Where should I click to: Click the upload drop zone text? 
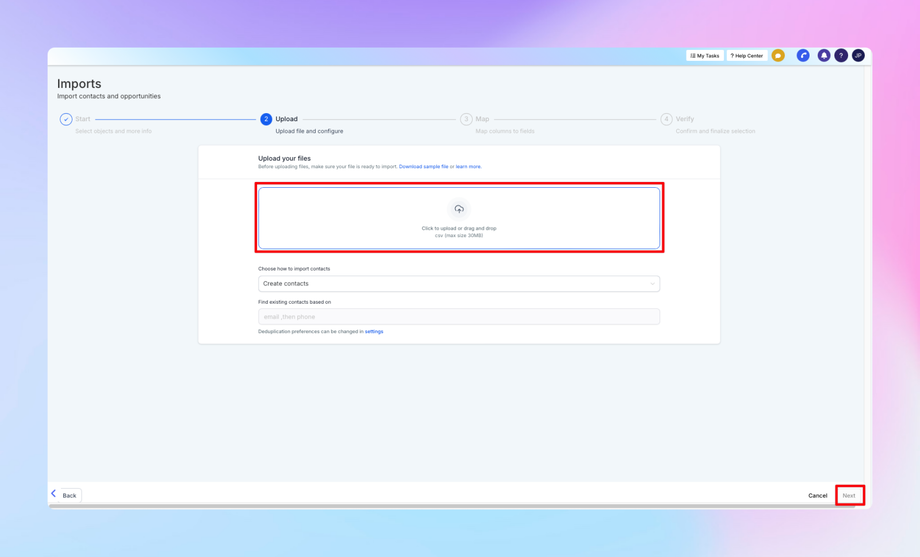[459, 232]
